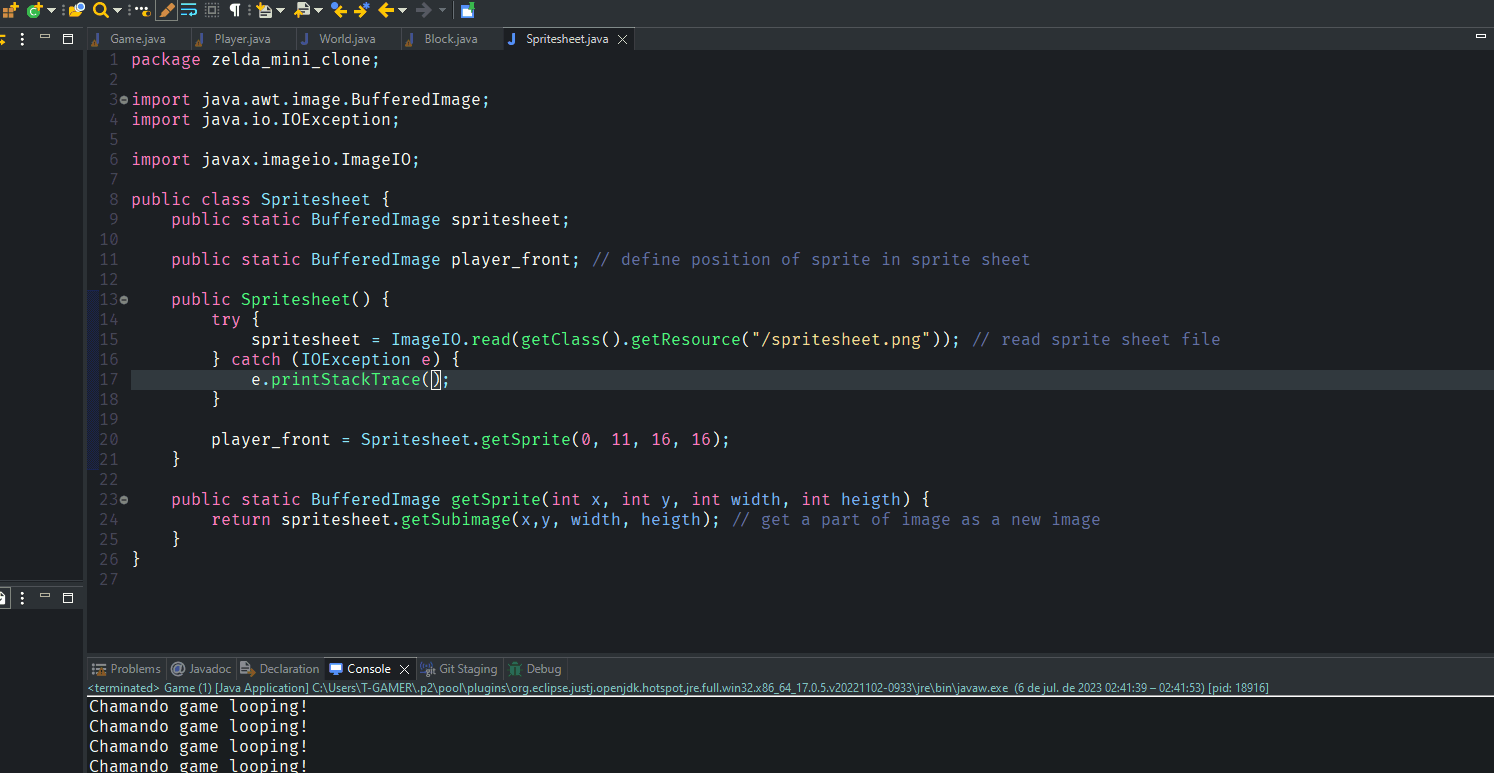This screenshot has height=773, width=1494.
Task: Minimize the editor area
Action: [1481, 36]
